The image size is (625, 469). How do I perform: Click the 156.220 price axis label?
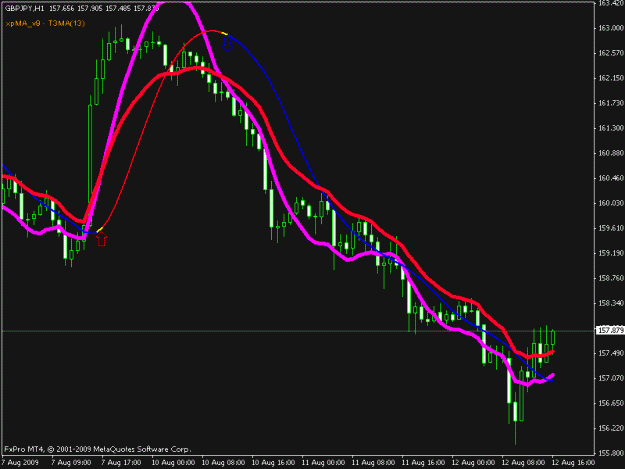tap(611, 428)
